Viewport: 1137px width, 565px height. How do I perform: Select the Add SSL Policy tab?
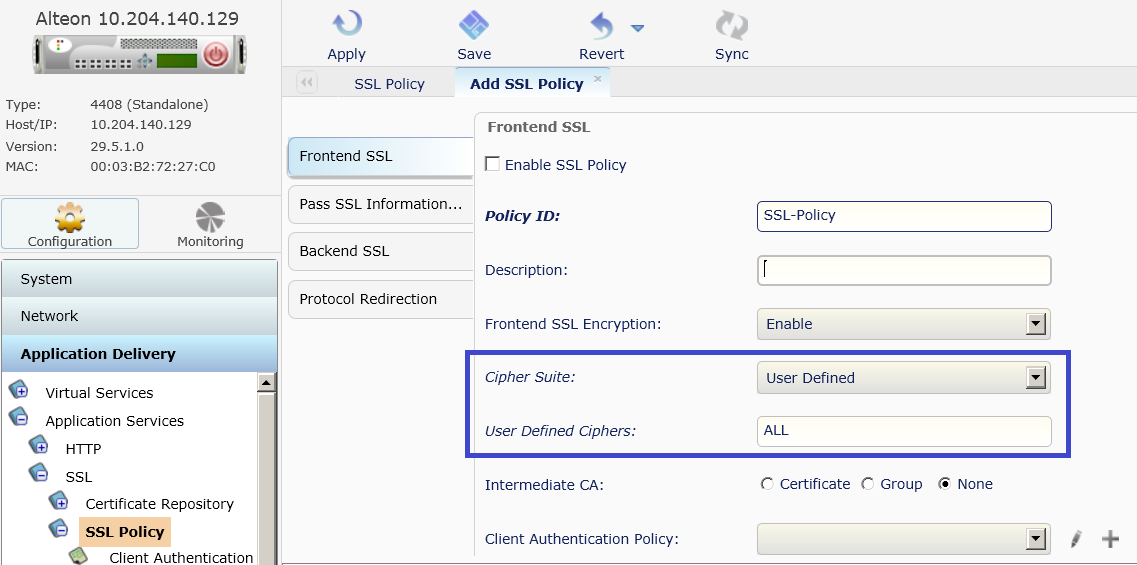click(x=526, y=83)
